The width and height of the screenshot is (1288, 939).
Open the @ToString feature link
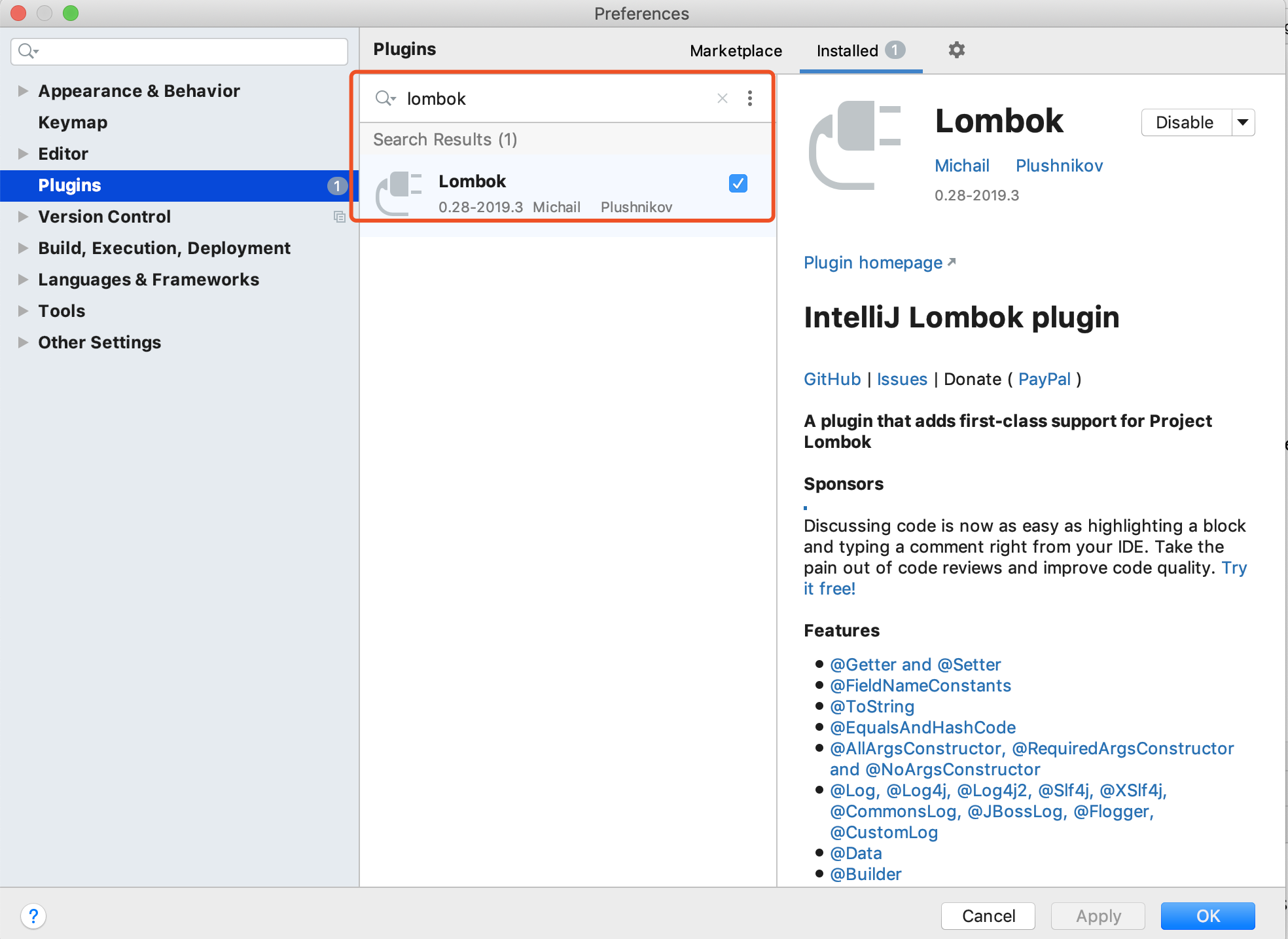coord(872,707)
